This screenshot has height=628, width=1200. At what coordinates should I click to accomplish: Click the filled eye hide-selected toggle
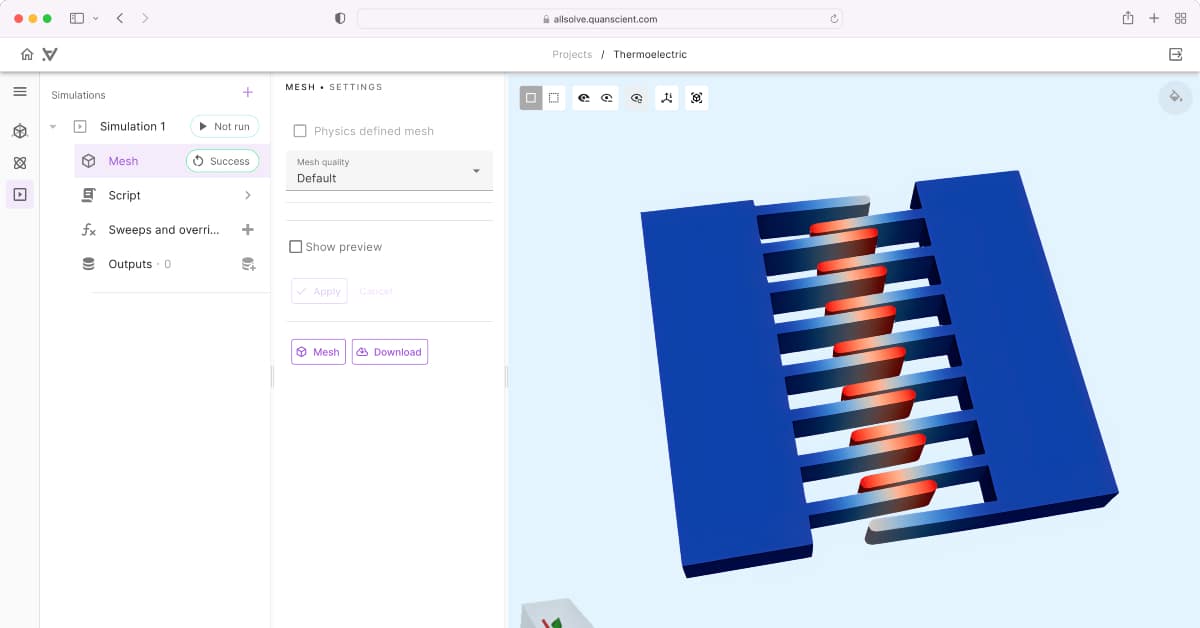click(x=584, y=98)
